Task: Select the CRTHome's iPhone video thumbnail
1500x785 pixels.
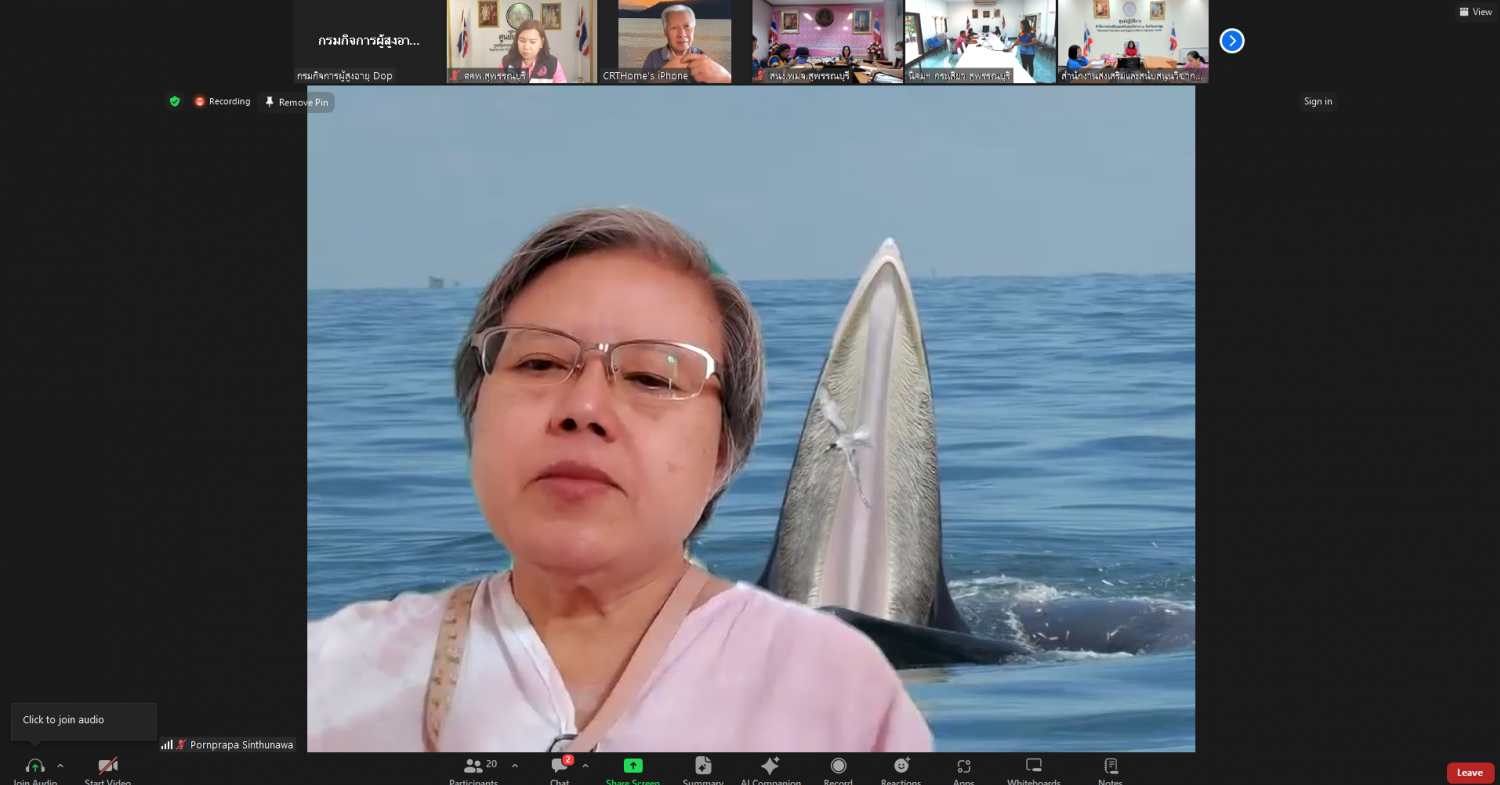Action: point(674,41)
